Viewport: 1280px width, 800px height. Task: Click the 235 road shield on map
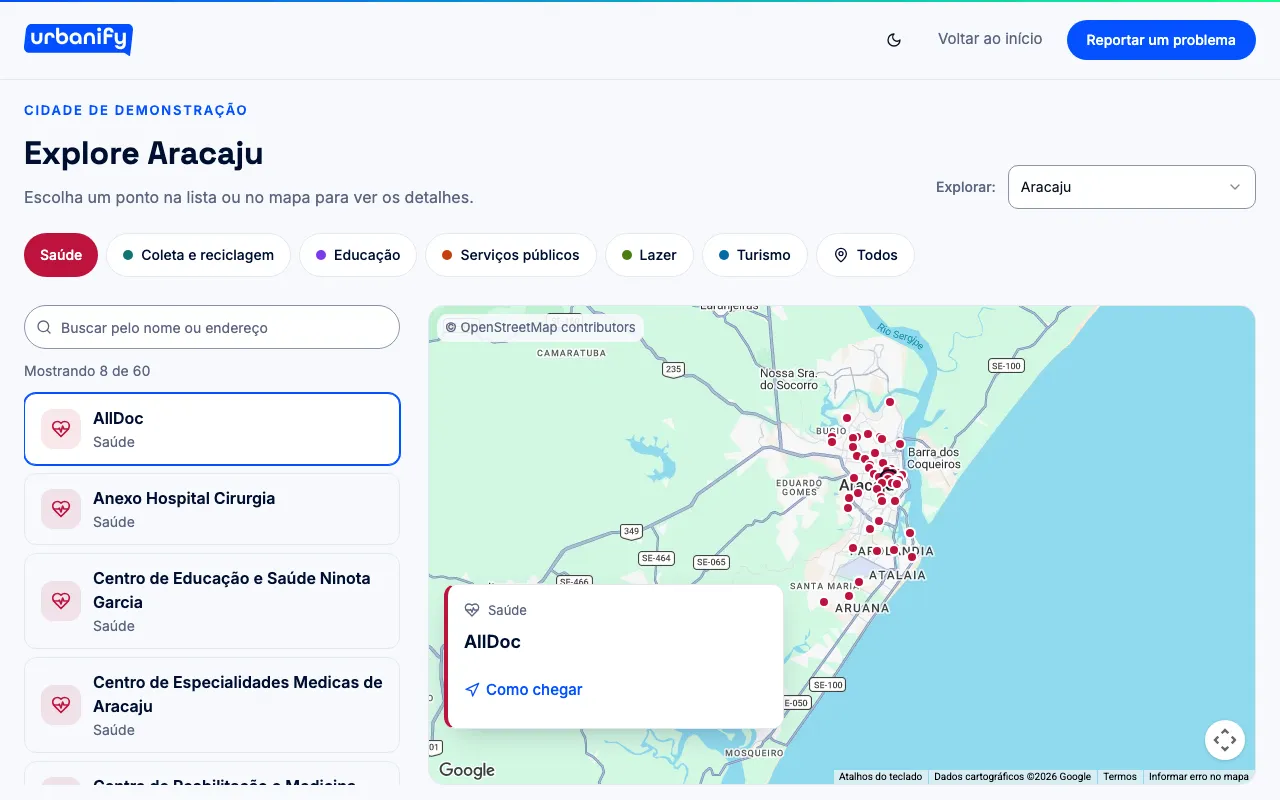[x=673, y=370]
